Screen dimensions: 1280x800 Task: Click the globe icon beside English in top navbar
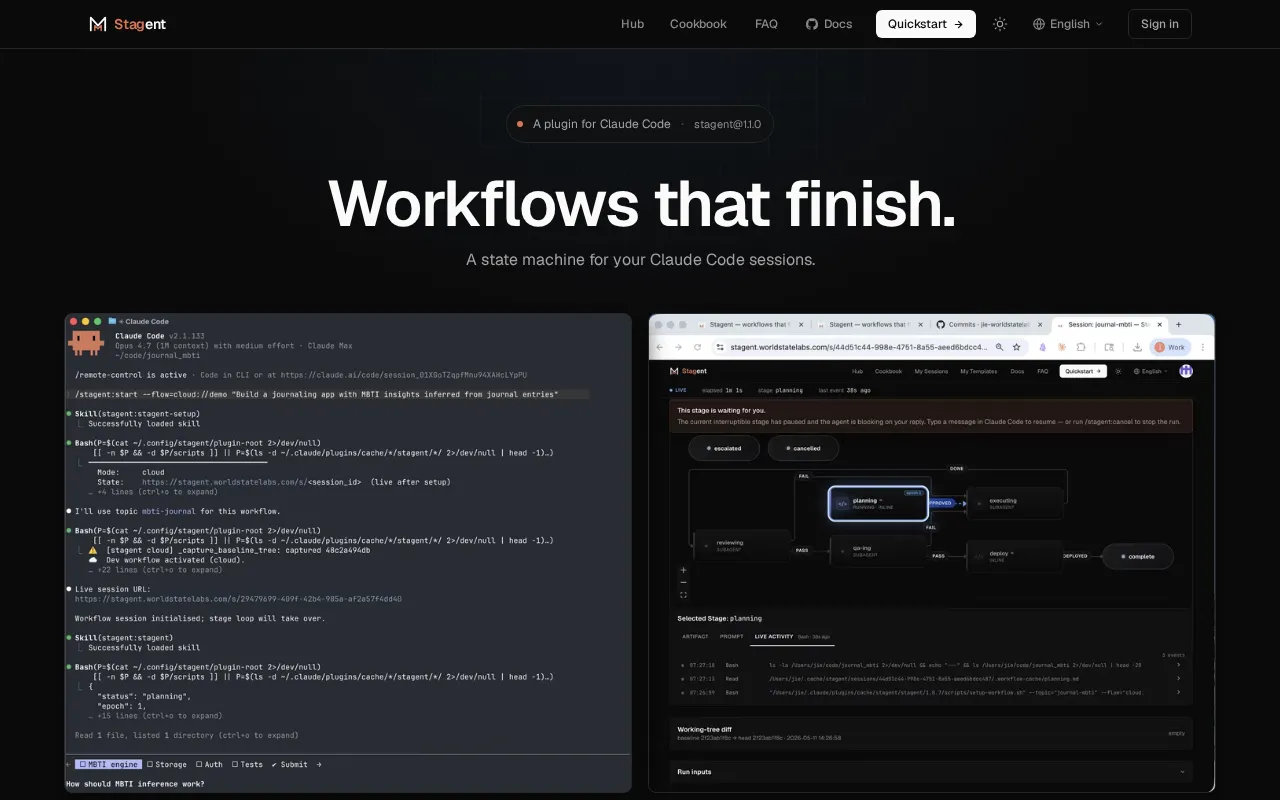tap(1039, 24)
